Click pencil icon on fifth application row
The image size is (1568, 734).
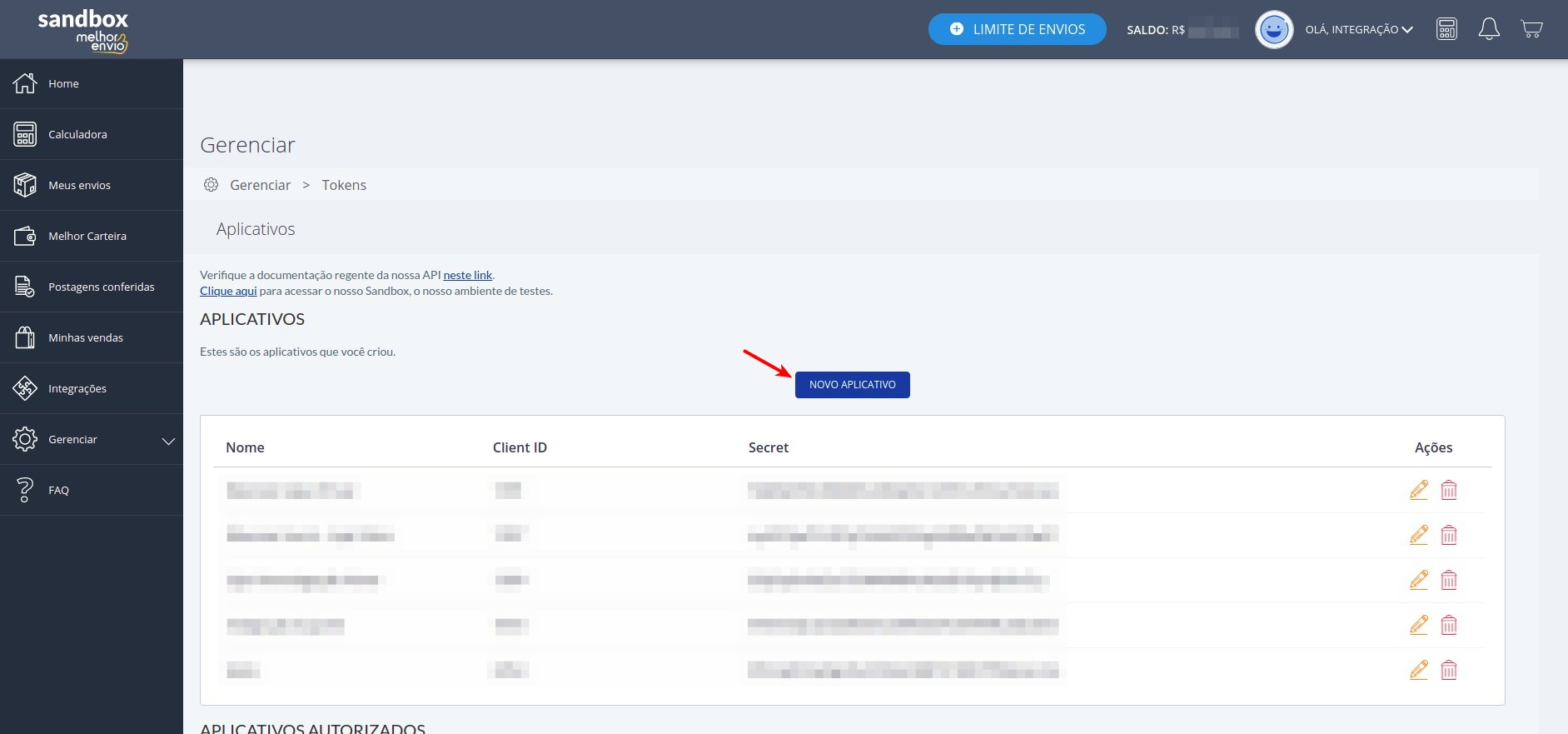pos(1419,670)
